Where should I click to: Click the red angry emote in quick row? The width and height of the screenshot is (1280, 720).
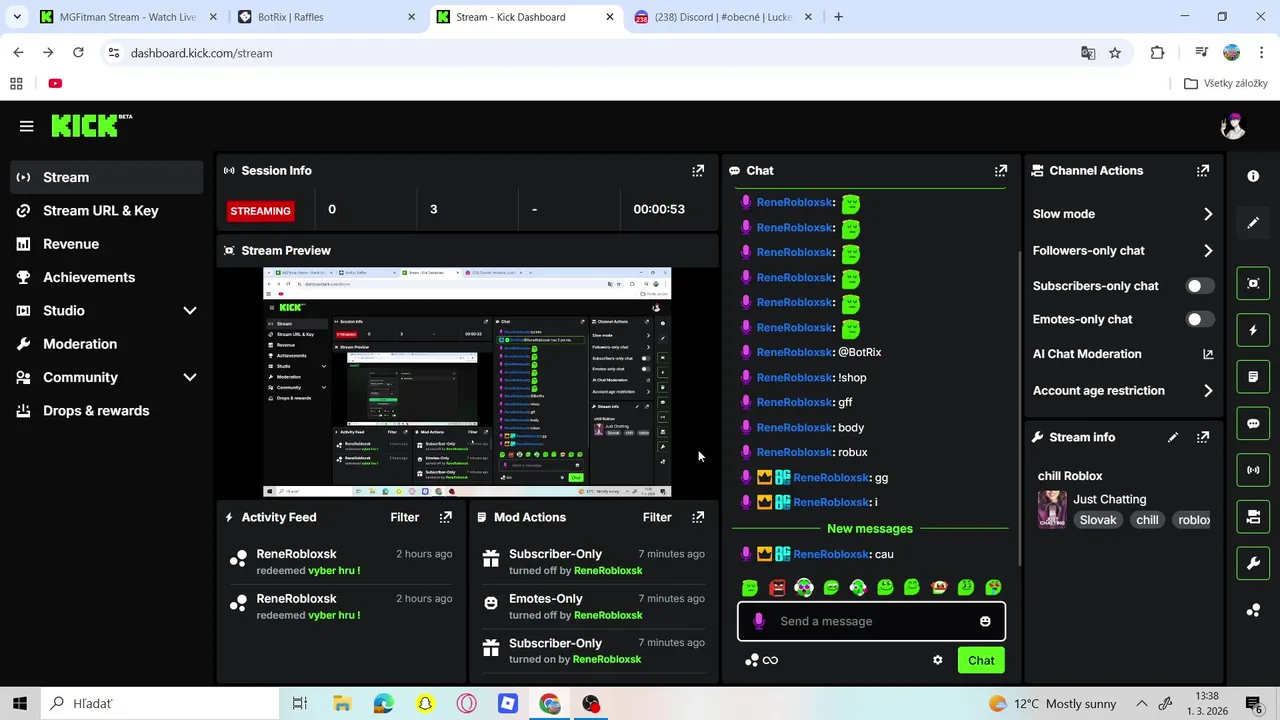(777, 588)
